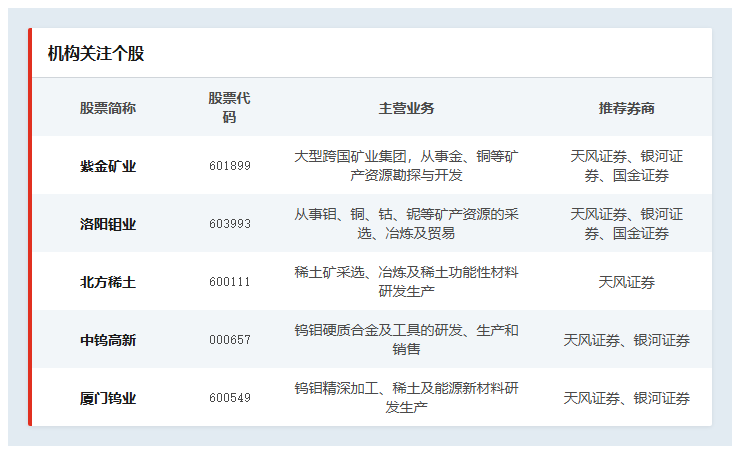Select the 股票简称 column header
This screenshot has height=454, width=740.
pyautogui.click(x=108, y=108)
